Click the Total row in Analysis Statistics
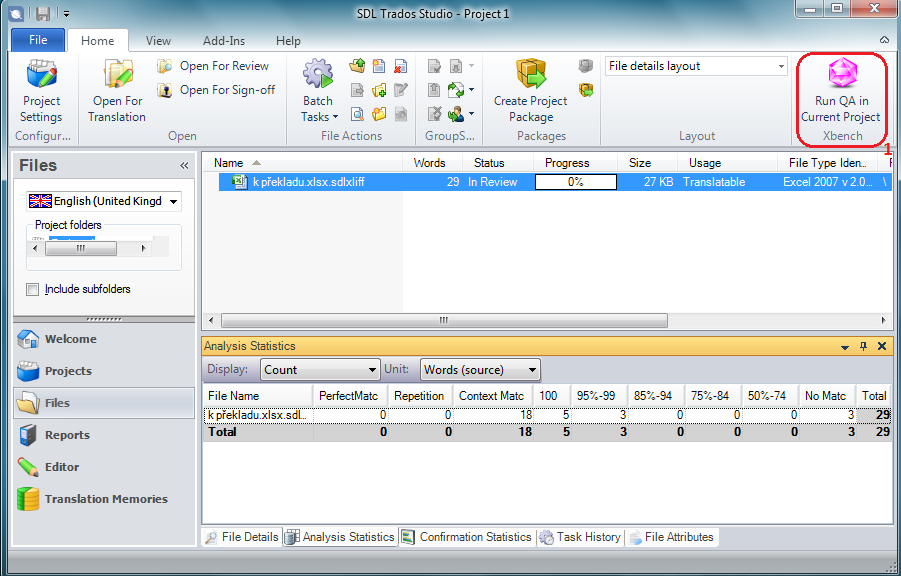This screenshot has height=576, width=901. [x=547, y=432]
